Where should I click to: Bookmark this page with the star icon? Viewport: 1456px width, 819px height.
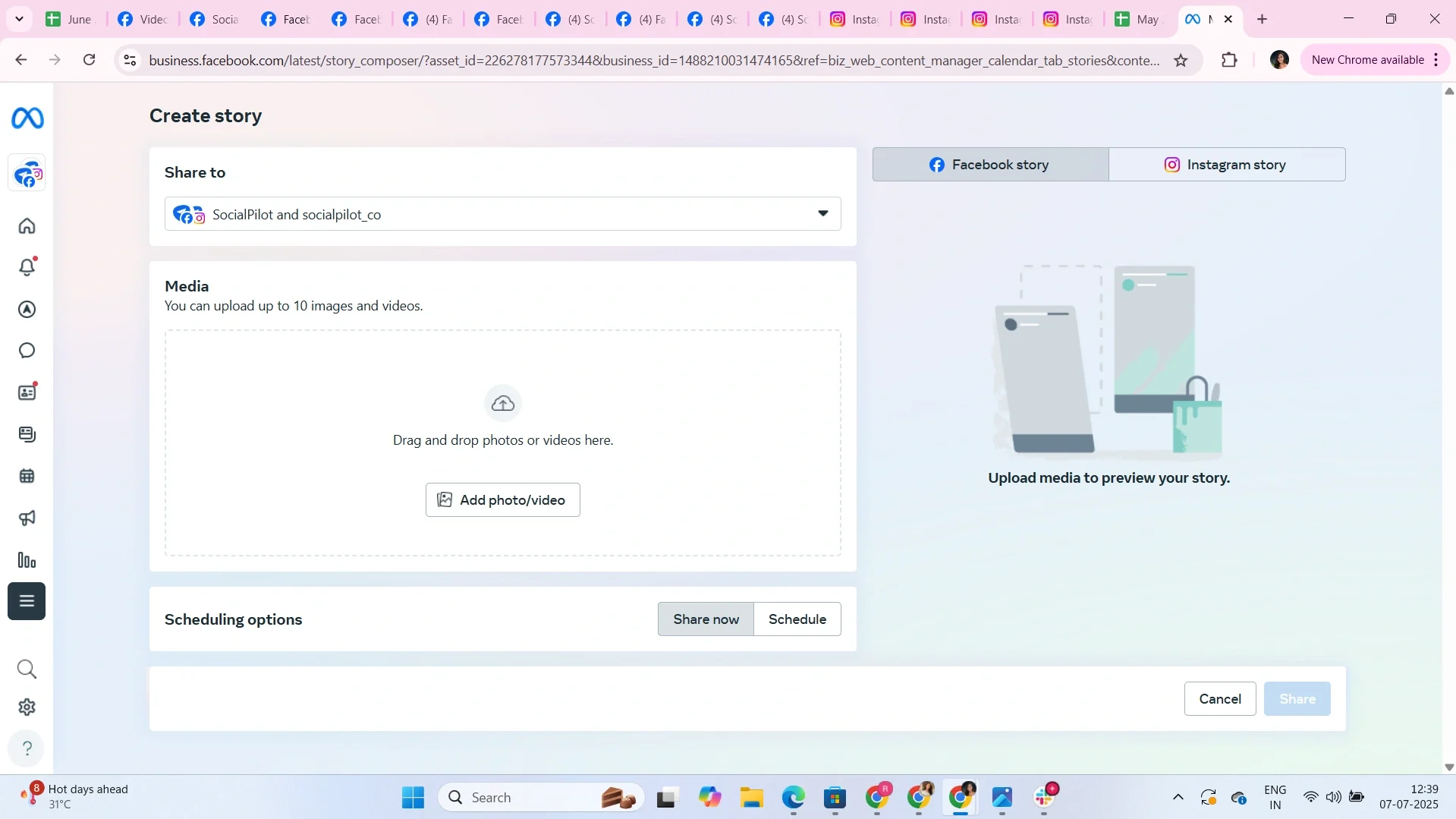(x=1181, y=60)
